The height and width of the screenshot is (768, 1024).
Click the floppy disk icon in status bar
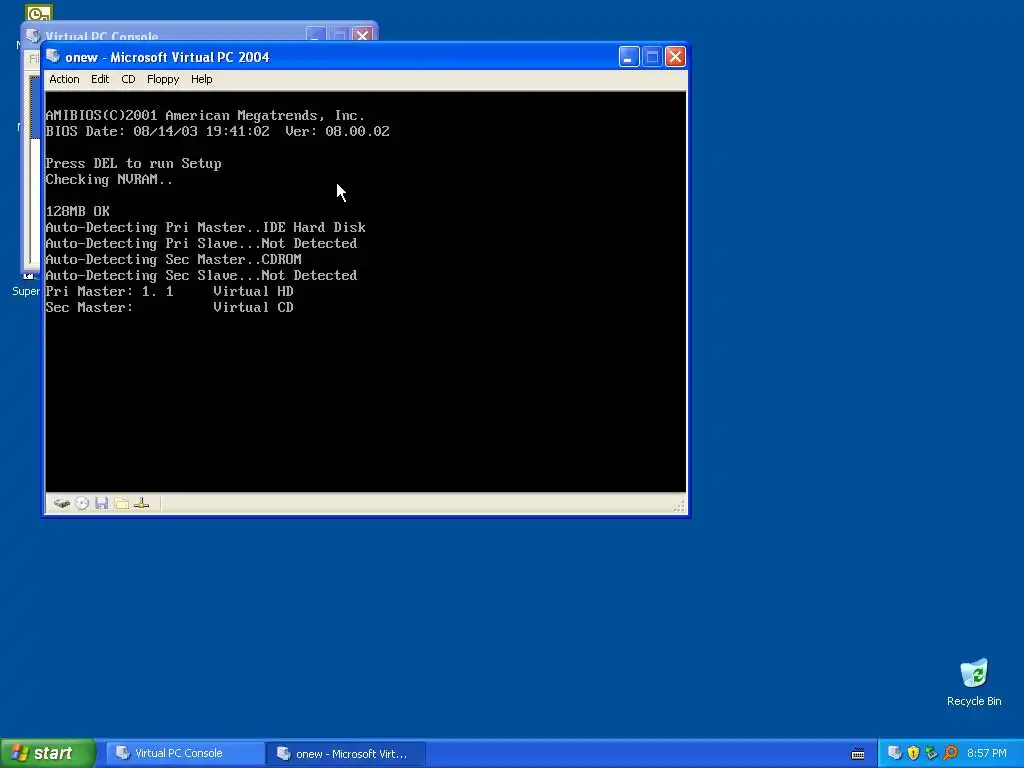pyautogui.click(x=101, y=503)
